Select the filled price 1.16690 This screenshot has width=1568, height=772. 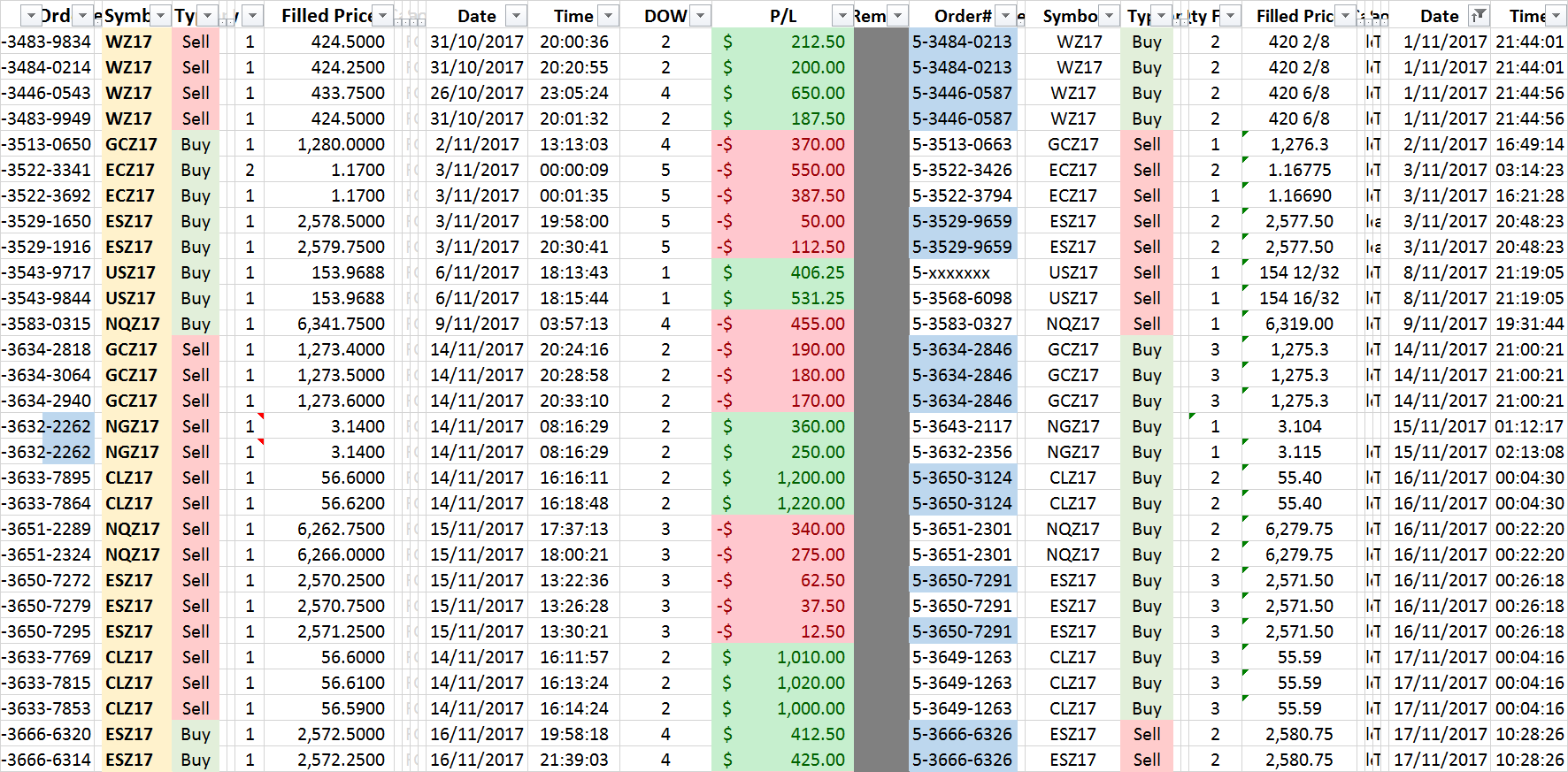tap(1299, 195)
